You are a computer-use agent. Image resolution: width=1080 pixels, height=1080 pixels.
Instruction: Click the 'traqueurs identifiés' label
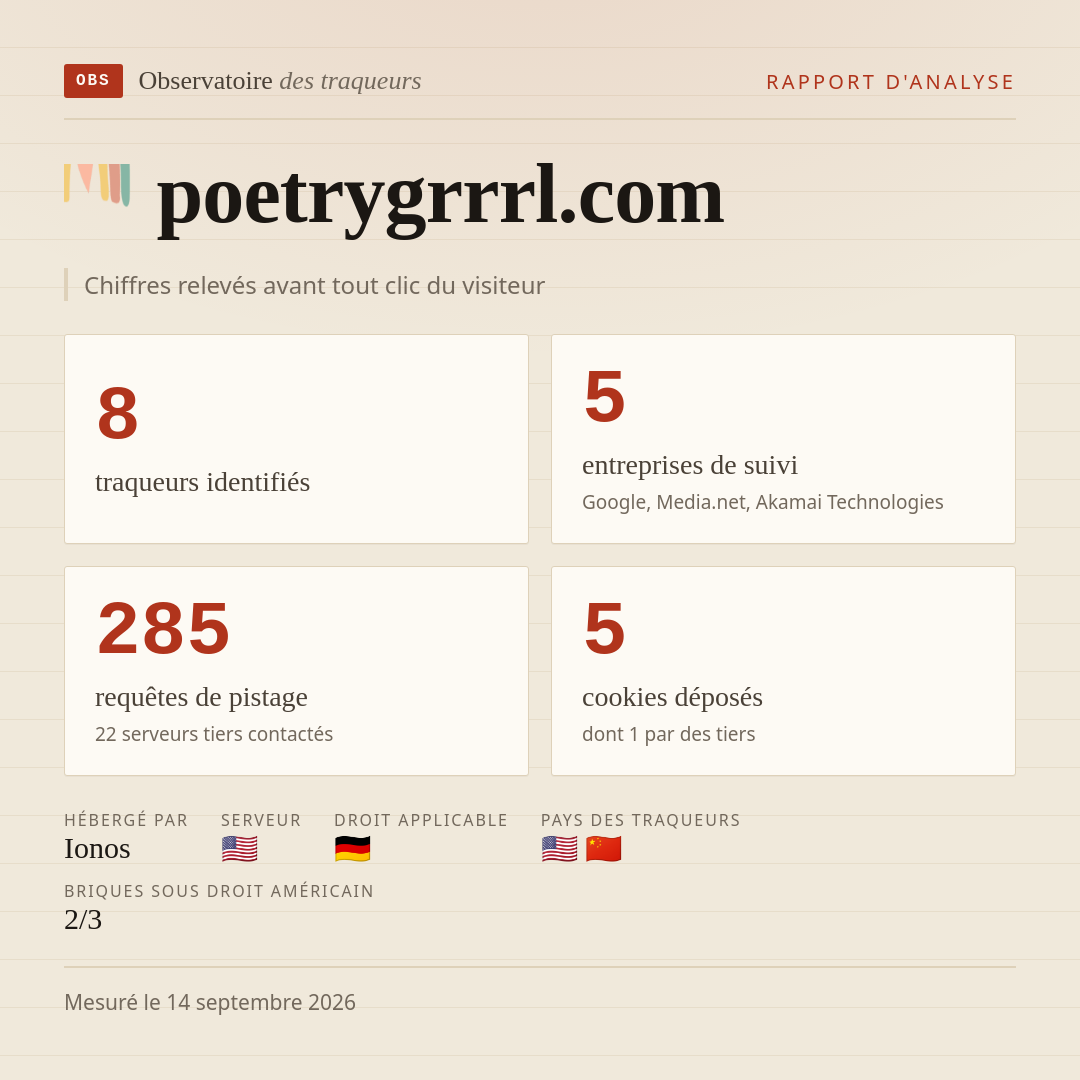tap(202, 482)
